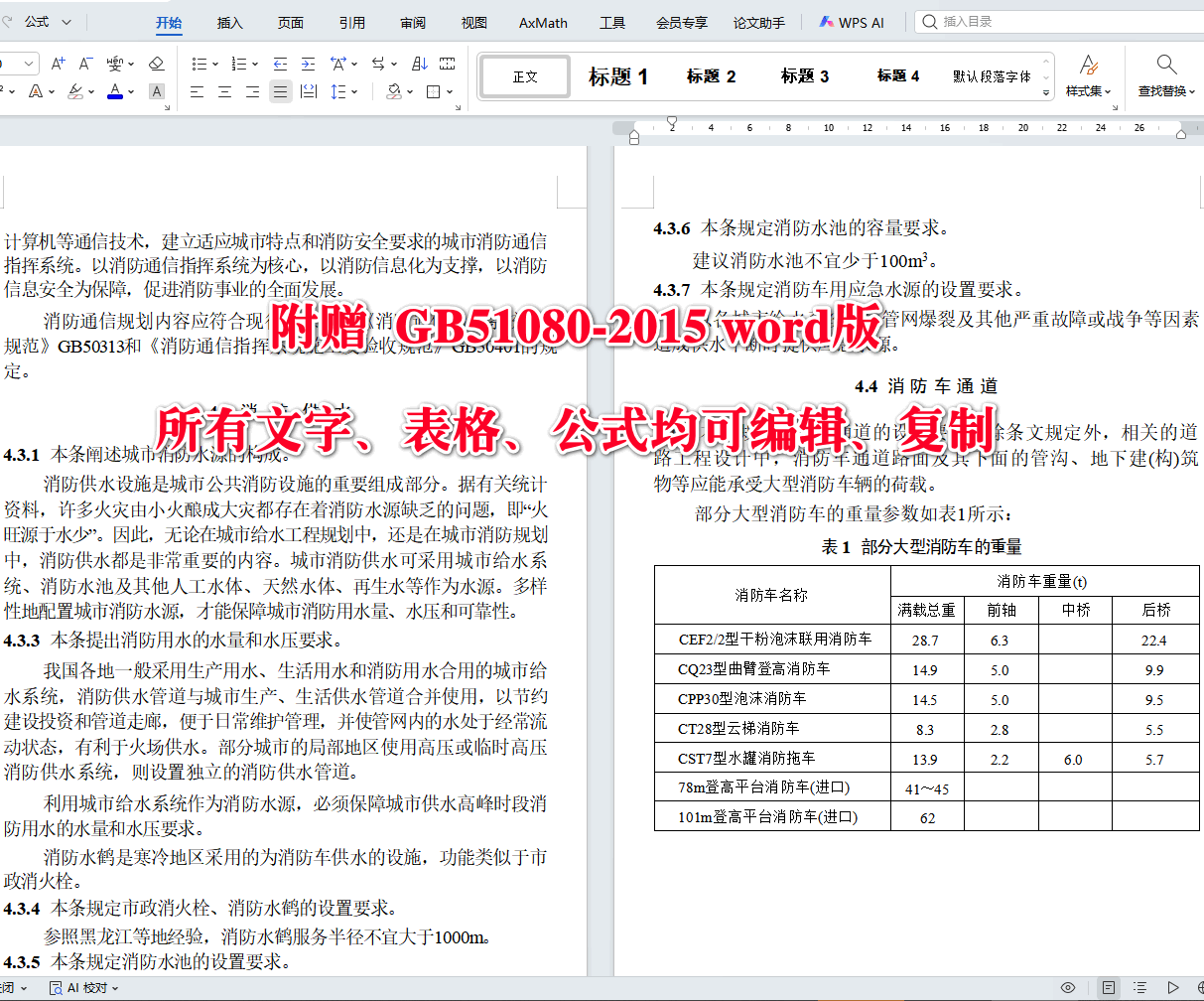The width and height of the screenshot is (1204, 1001).
Task: Expand the highlight color dropdown arrow
Action: coord(92,91)
